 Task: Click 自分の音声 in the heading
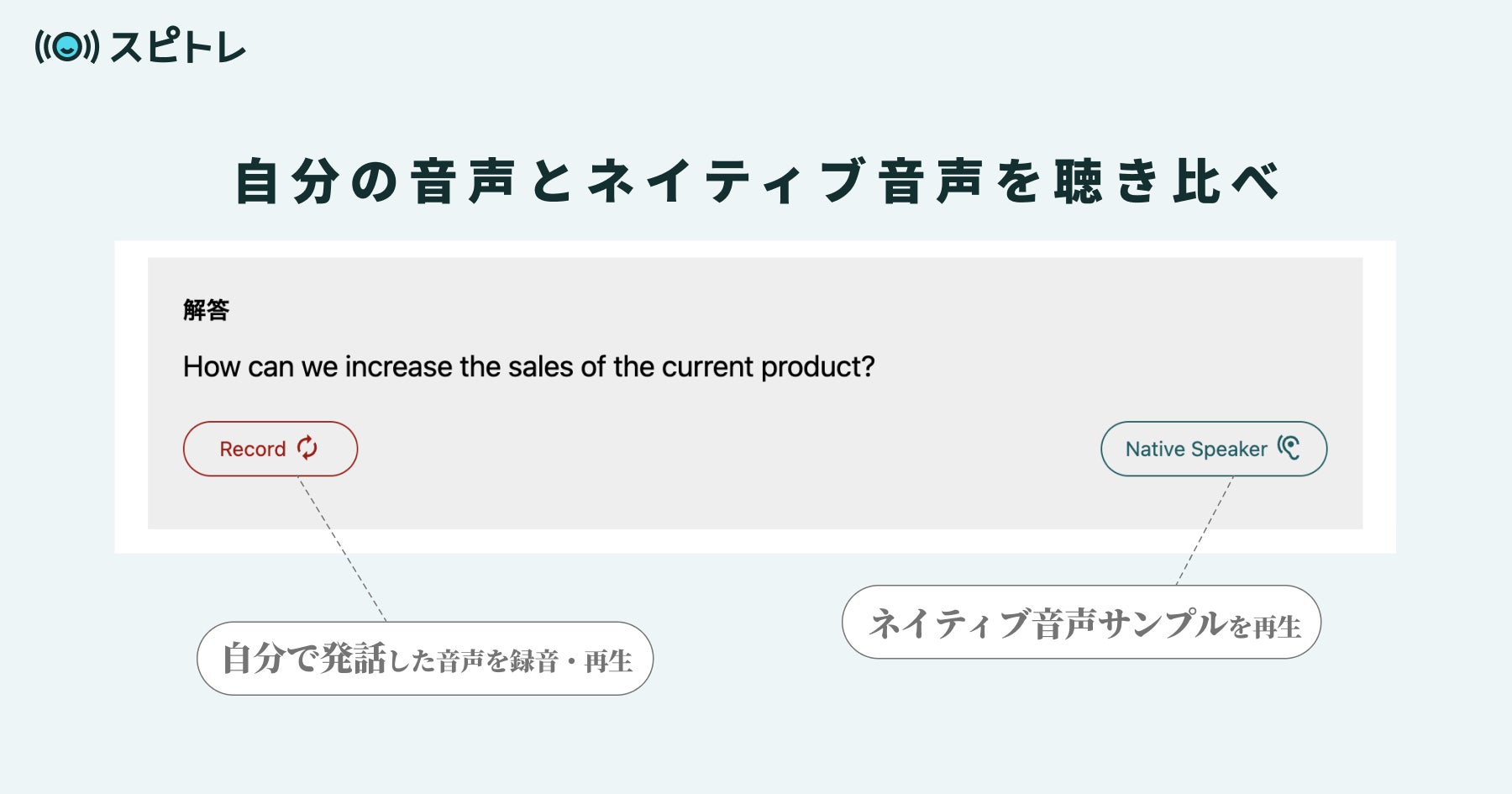click(x=374, y=181)
